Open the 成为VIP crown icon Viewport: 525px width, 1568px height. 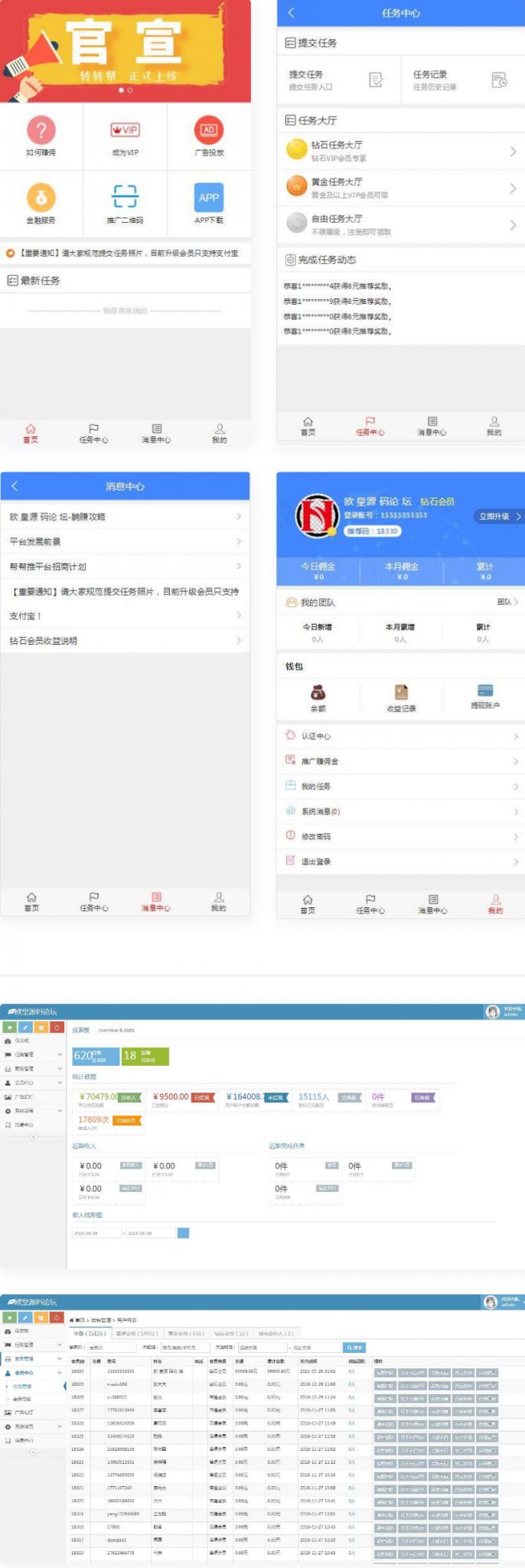tap(125, 130)
